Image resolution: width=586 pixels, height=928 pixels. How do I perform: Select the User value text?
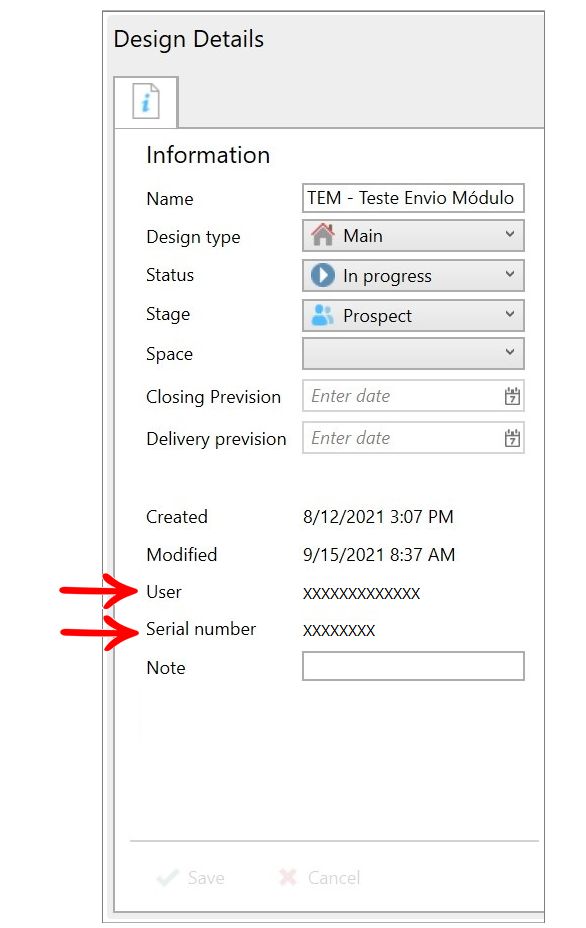[362, 593]
